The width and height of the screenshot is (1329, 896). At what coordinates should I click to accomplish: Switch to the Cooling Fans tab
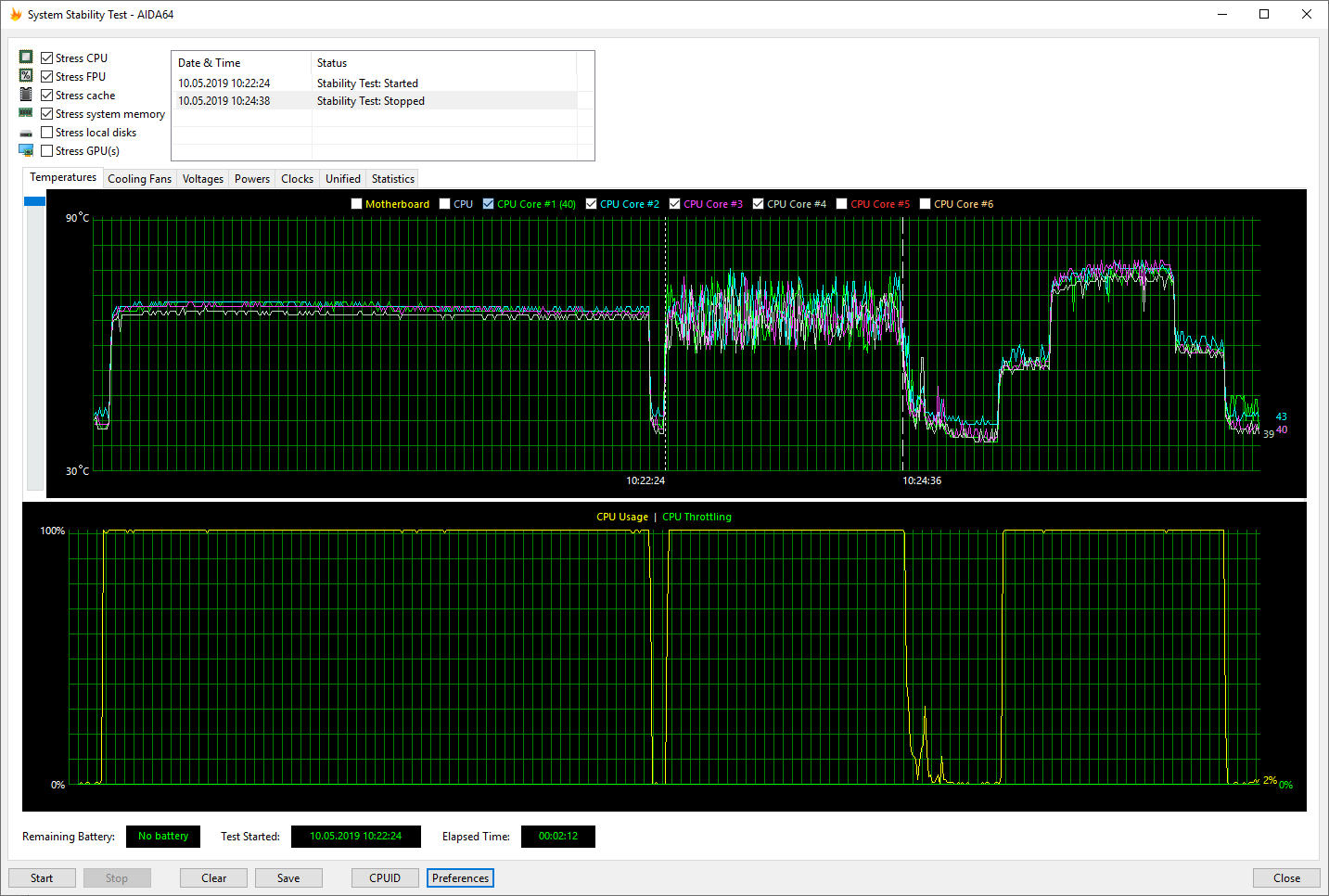[139, 179]
